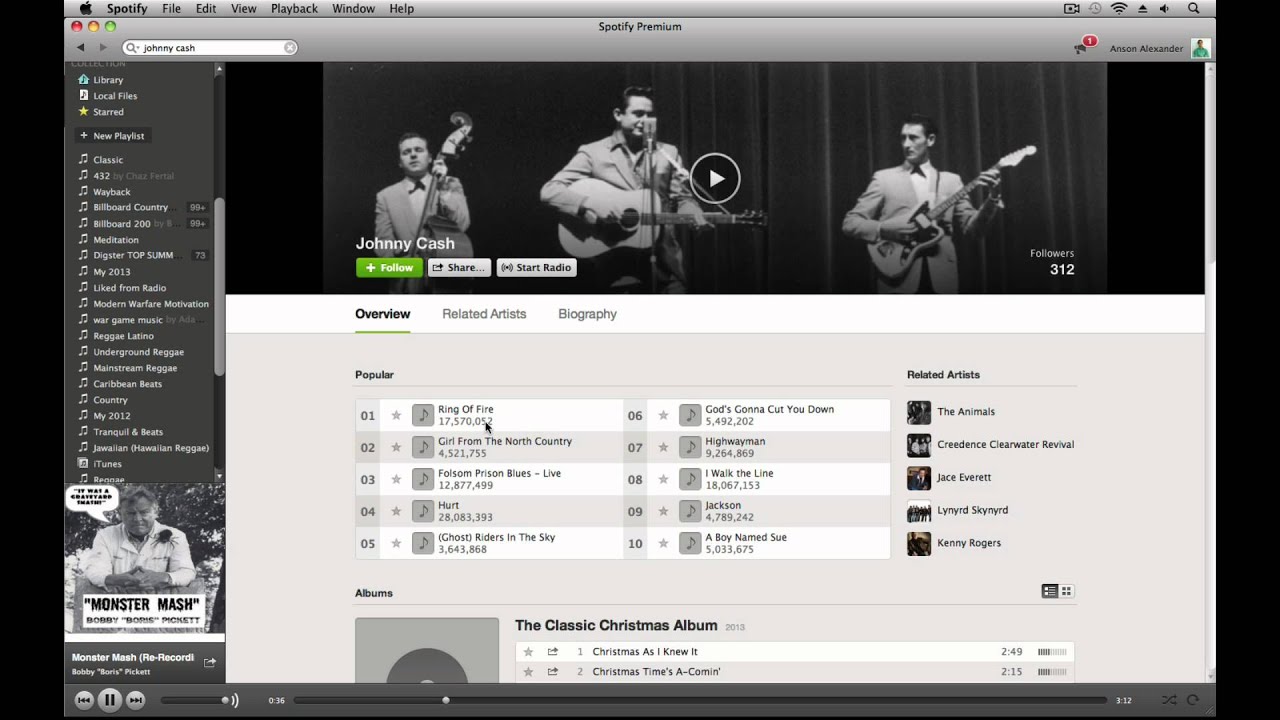
Task: Click the music note icon beside Hurt
Action: pos(423,511)
